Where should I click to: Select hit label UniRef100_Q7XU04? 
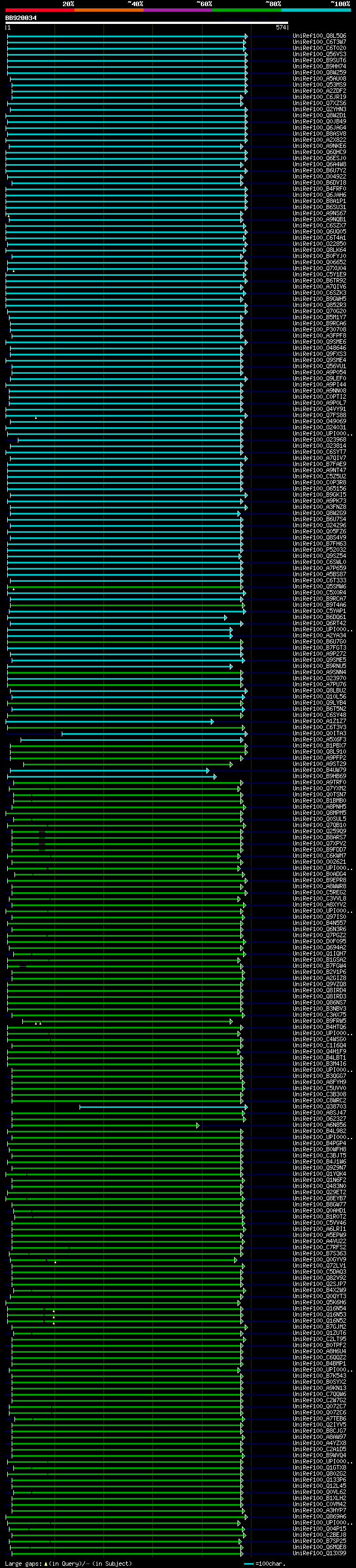319,268
